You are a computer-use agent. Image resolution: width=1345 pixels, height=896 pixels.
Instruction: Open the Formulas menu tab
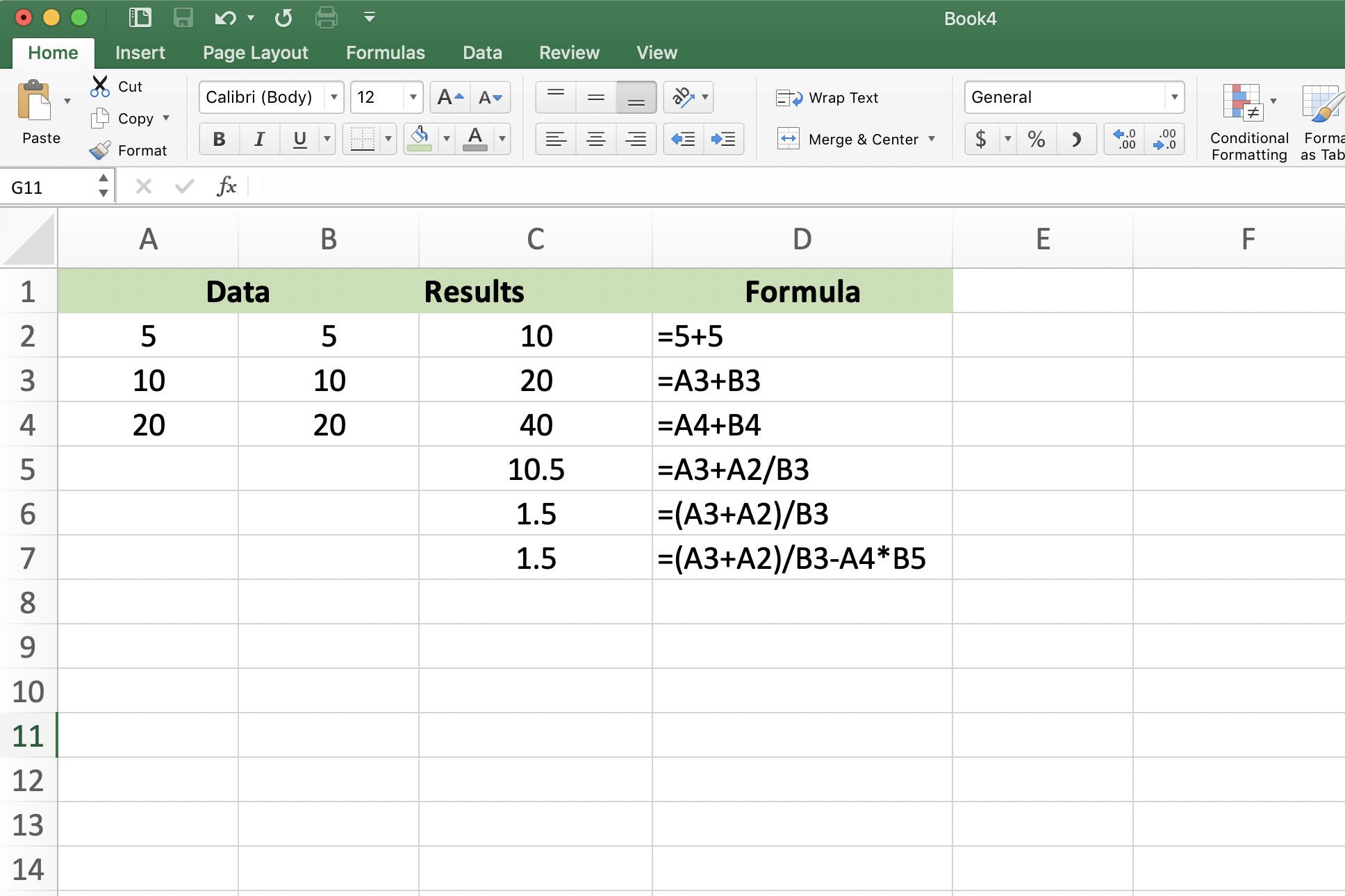(x=385, y=52)
